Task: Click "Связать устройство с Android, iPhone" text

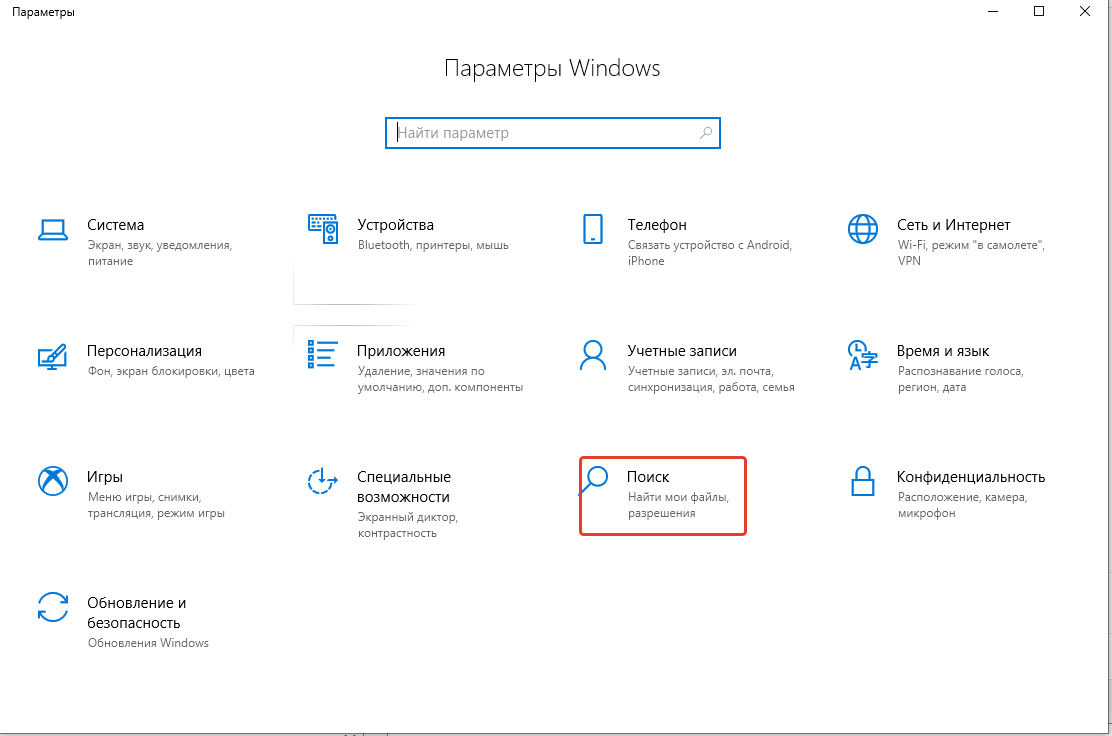Action: pyautogui.click(x=710, y=253)
